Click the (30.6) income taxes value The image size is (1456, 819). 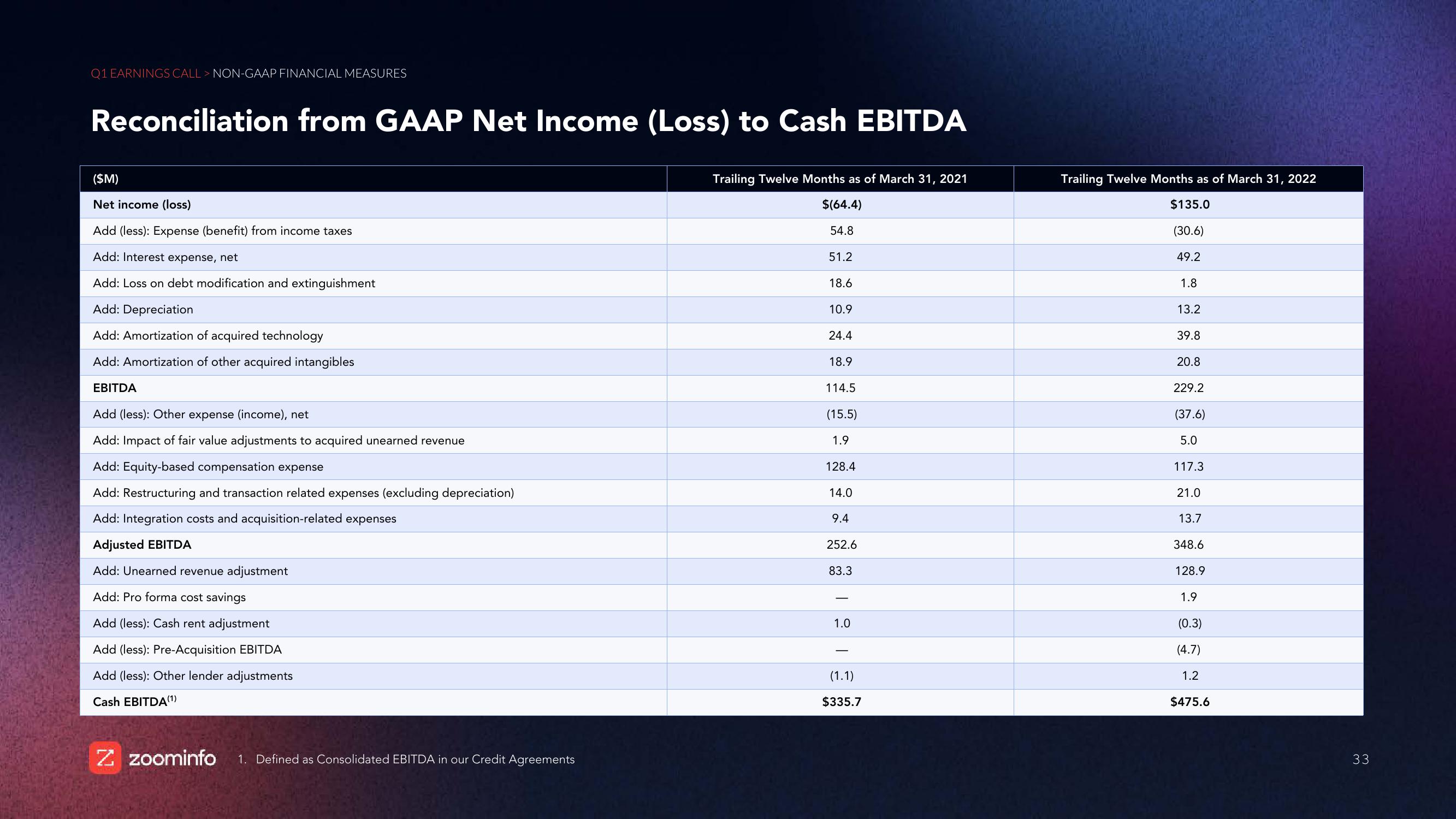pyautogui.click(x=1188, y=230)
